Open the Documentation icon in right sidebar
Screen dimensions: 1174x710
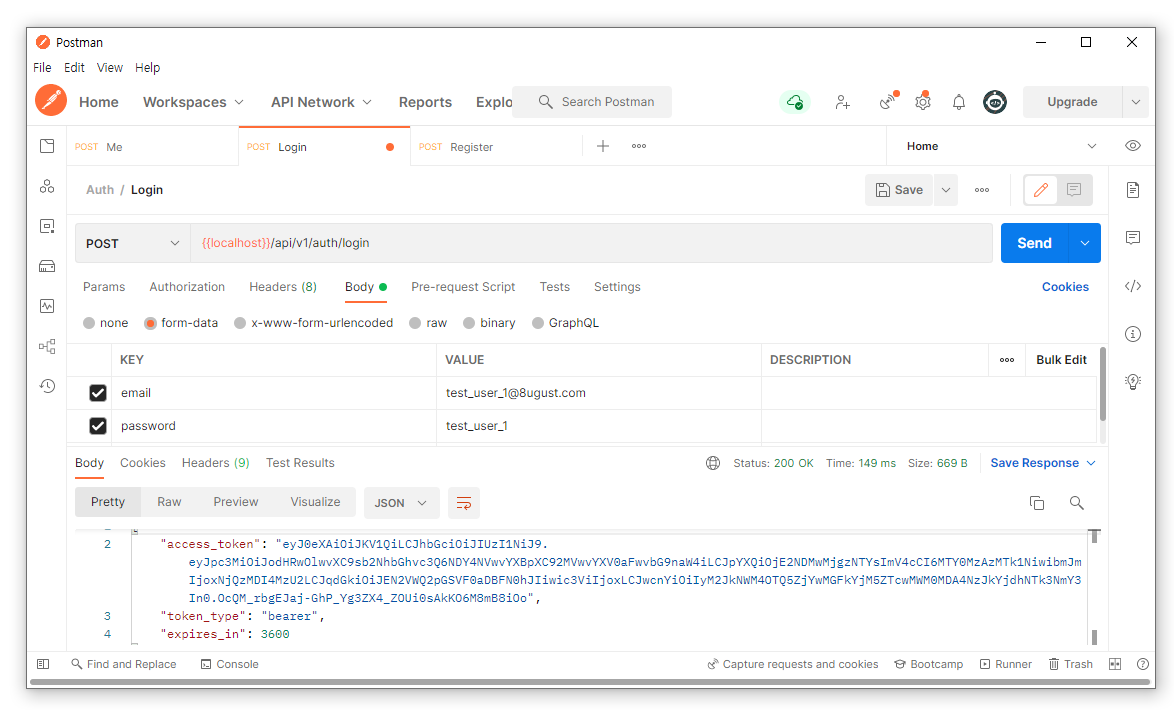tap(1133, 190)
